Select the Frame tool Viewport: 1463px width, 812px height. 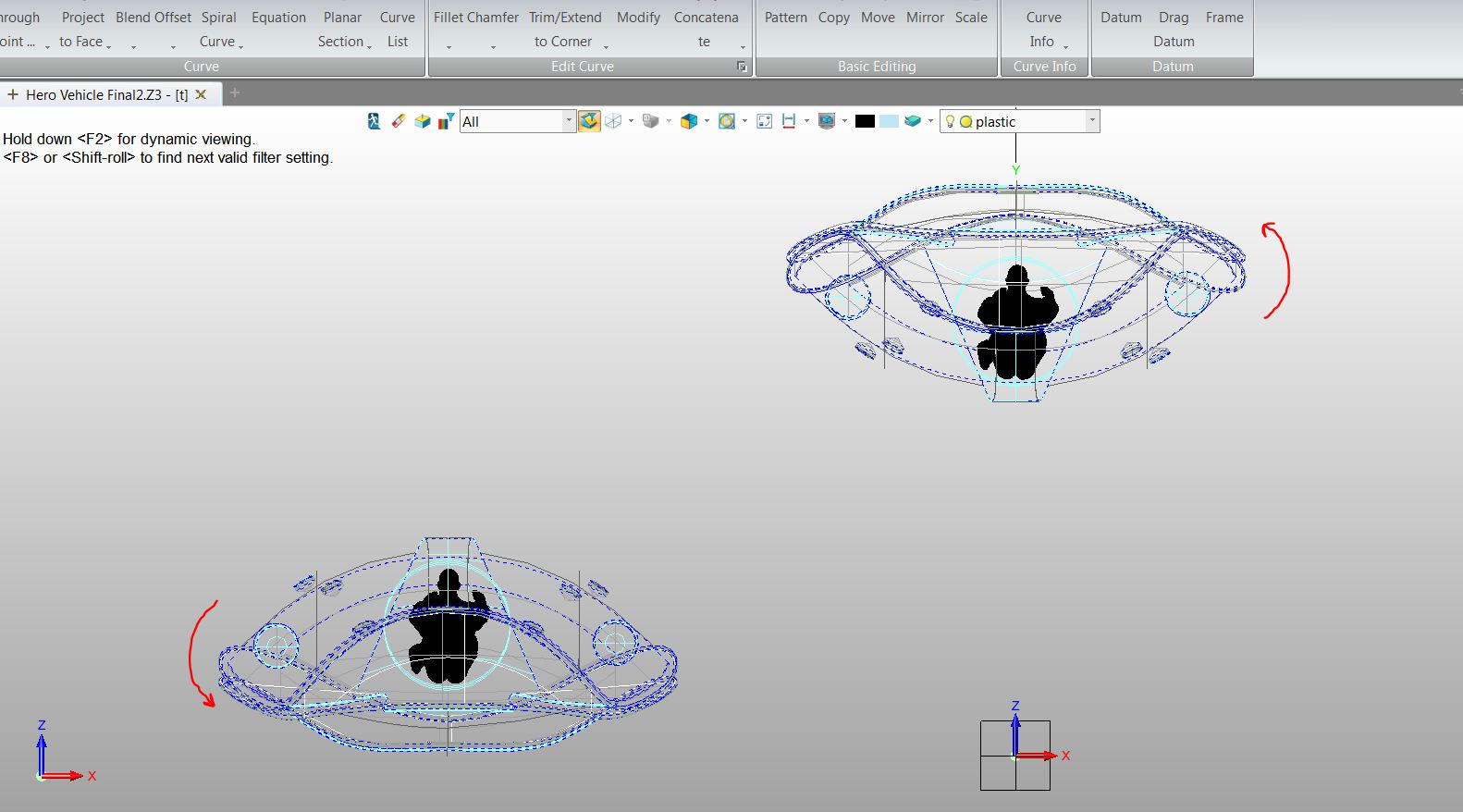point(1224,18)
